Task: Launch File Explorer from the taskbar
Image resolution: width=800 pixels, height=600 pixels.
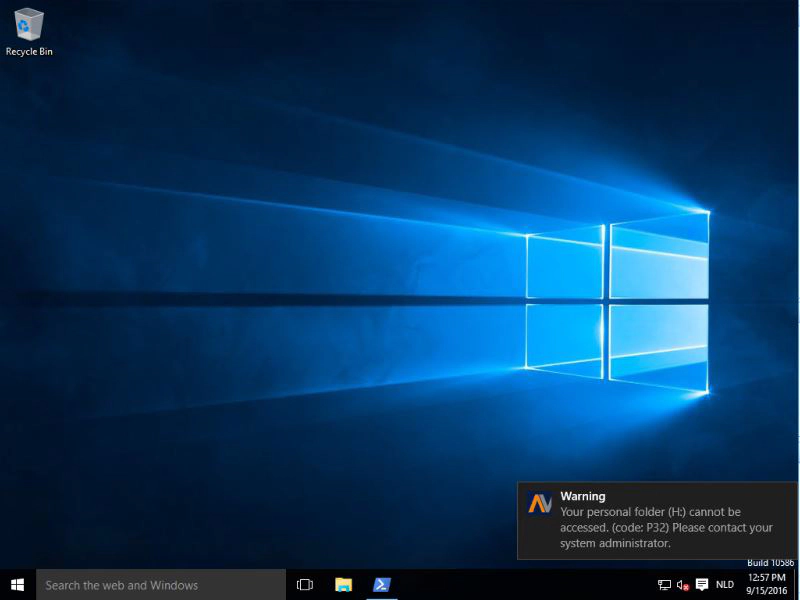Action: pyautogui.click(x=343, y=585)
